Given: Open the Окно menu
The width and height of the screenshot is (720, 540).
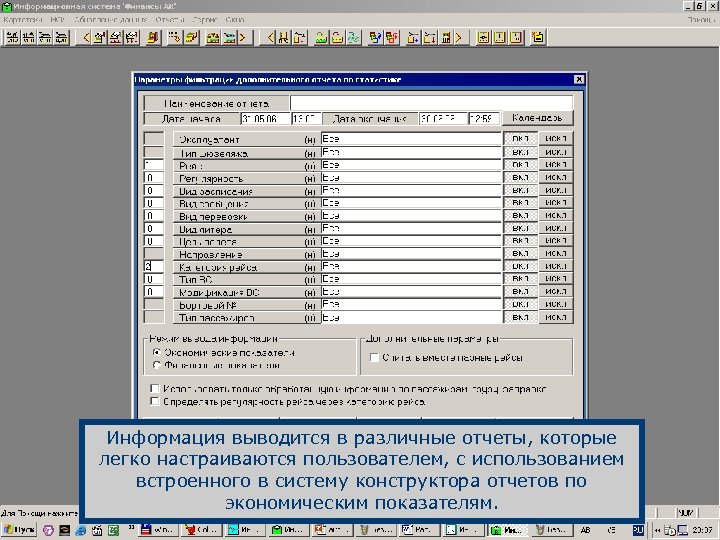Looking at the screenshot, I should point(235,20).
